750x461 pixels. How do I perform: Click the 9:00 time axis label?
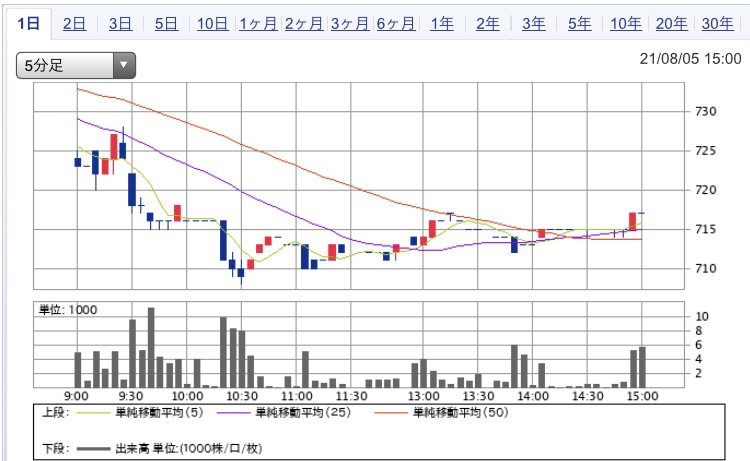click(76, 396)
